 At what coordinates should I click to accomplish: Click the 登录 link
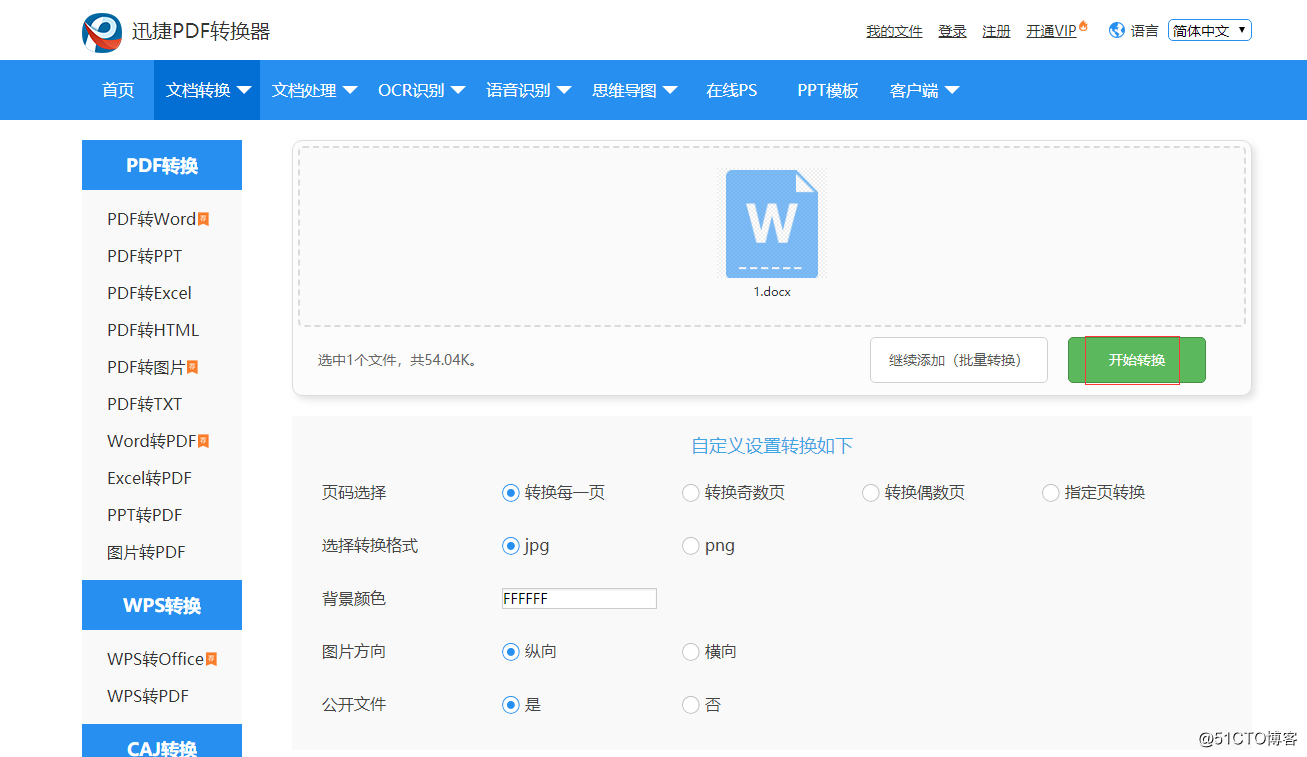tap(952, 31)
